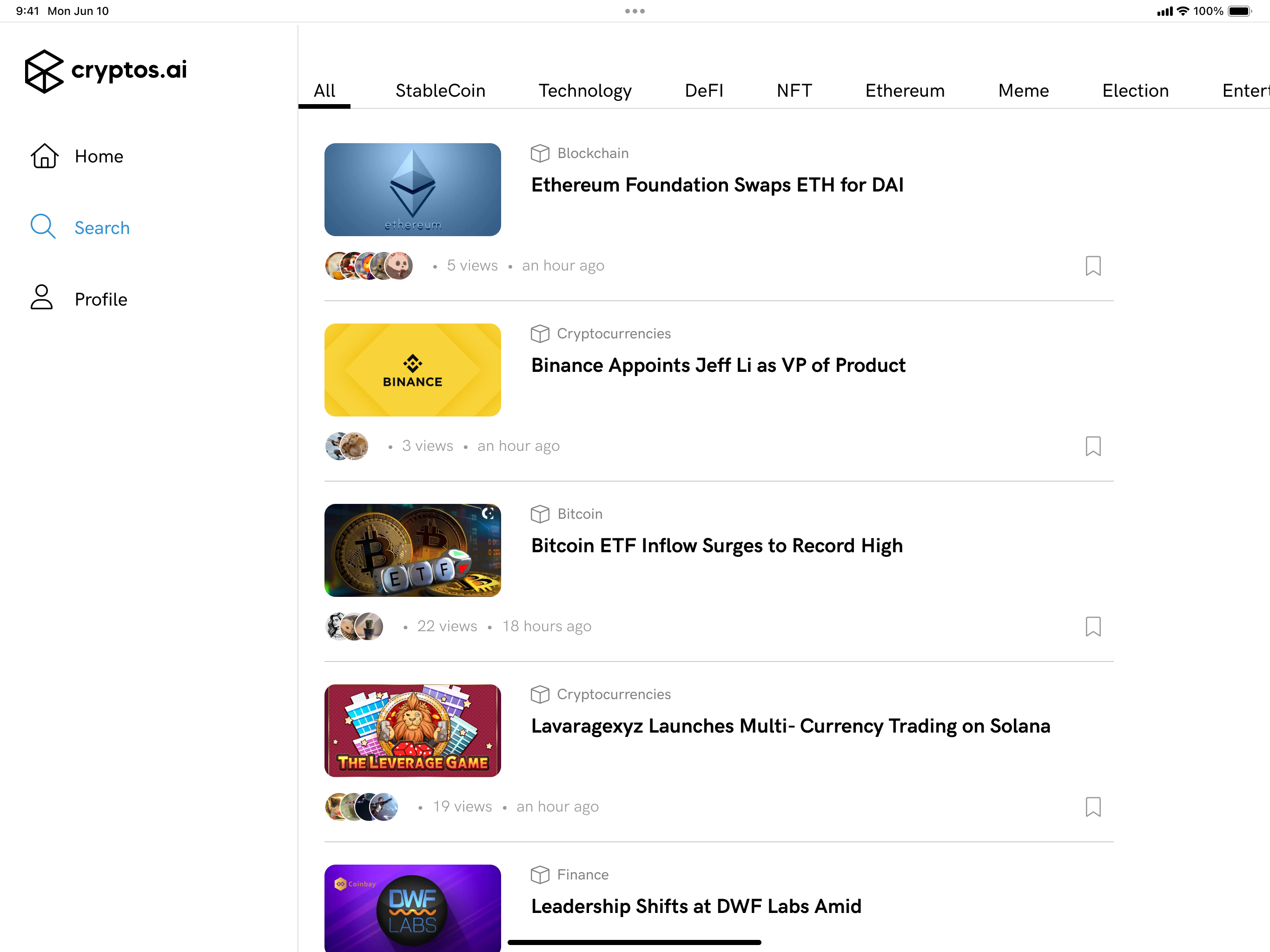Image resolution: width=1270 pixels, height=952 pixels.
Task: Click the '22 views' count
Action: point(447,626)
